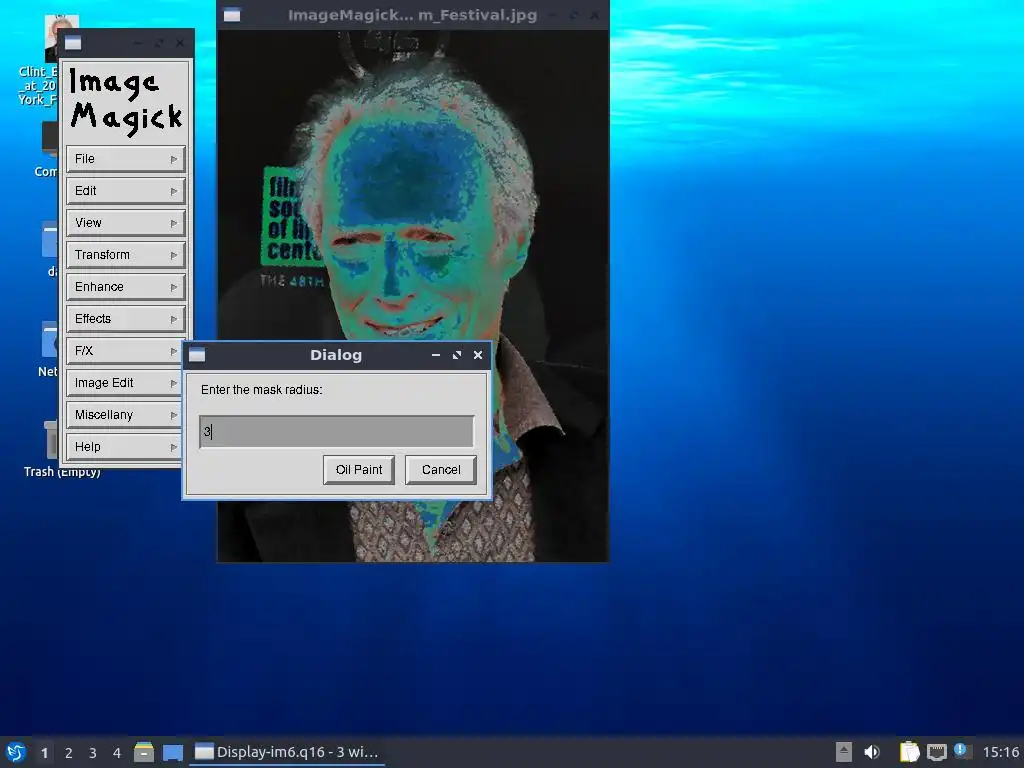The image size is (1024, 768).
Task: Switch to workspace 2
Action: [x=69, y=753]
